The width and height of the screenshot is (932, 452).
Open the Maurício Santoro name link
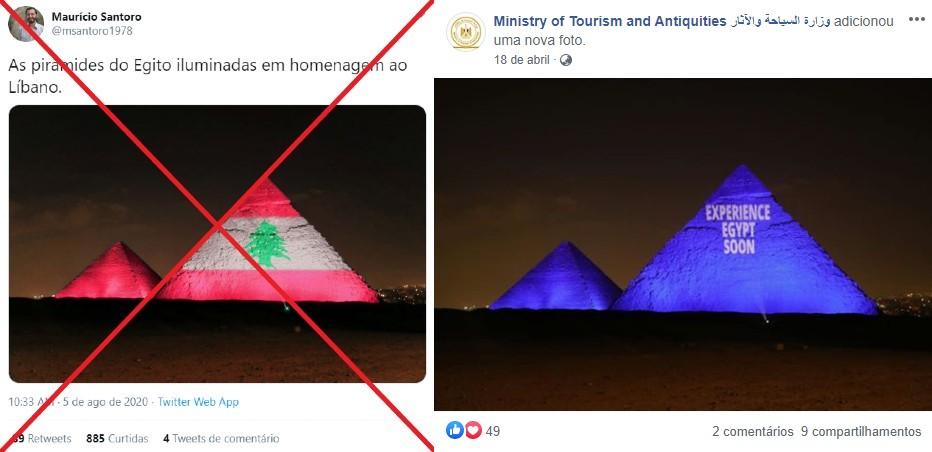pos(96,17)
